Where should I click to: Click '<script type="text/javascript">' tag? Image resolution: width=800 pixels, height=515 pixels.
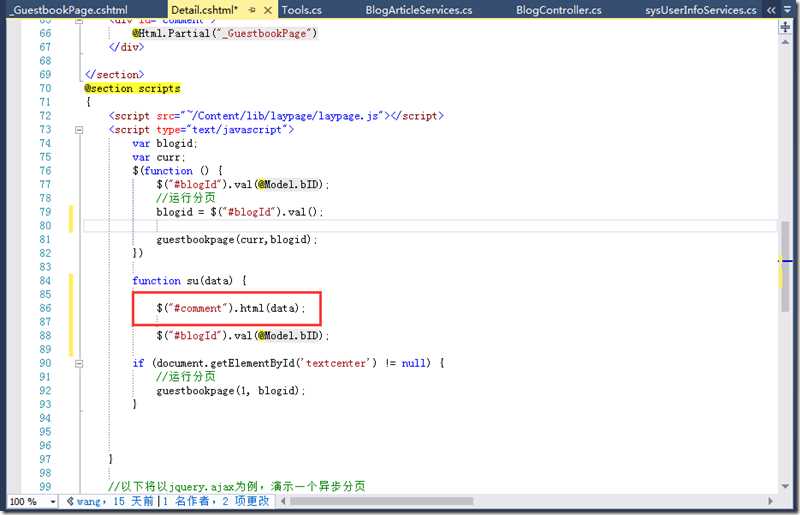(x=201, y=130)
